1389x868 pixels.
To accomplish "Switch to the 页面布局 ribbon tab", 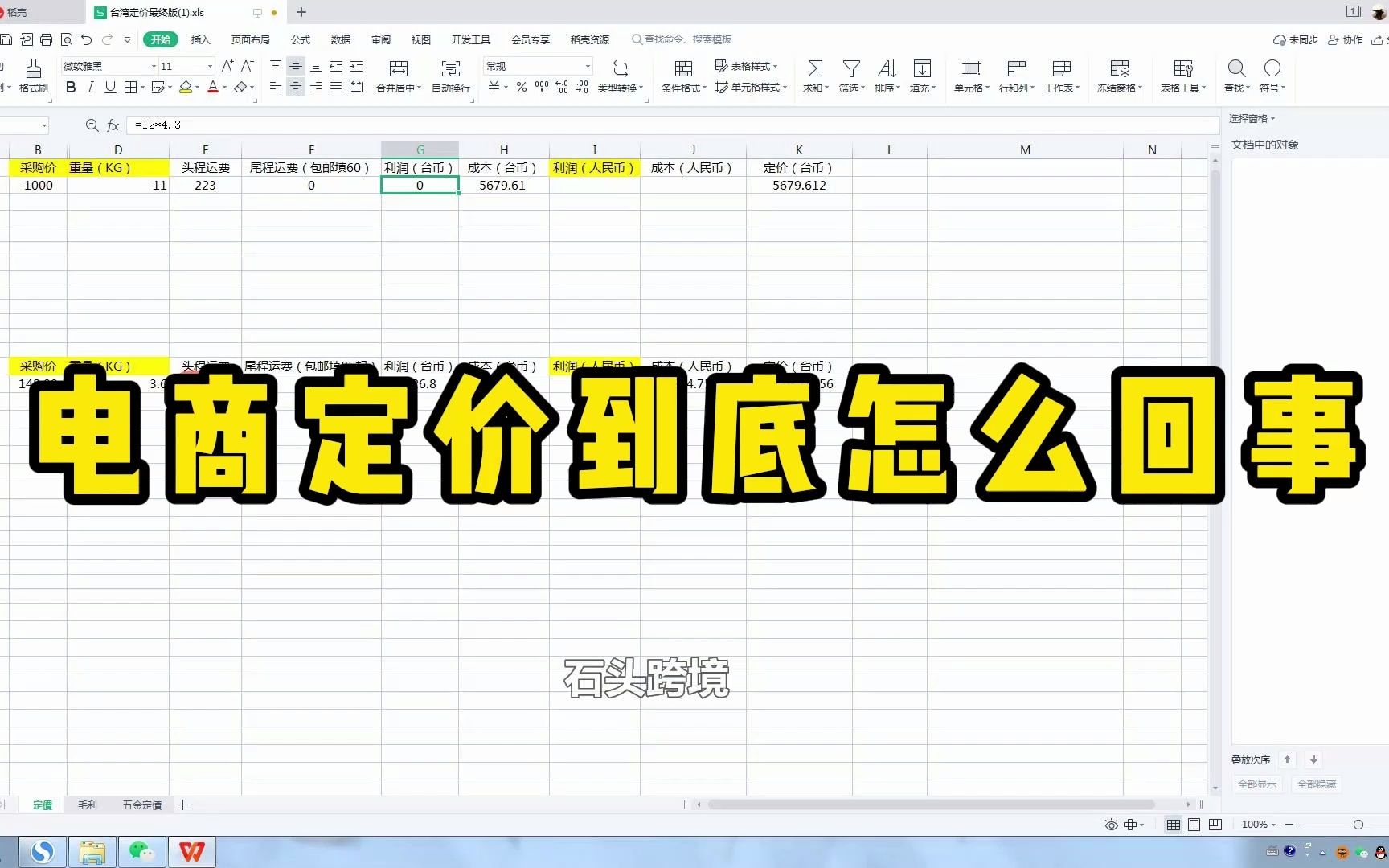I will click(x=251, y=39).
